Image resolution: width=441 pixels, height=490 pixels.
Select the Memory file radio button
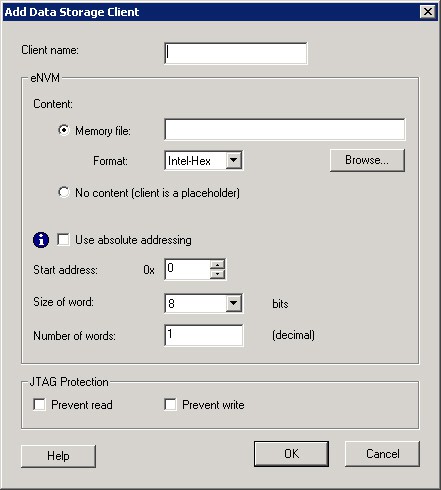click(64, 130)
